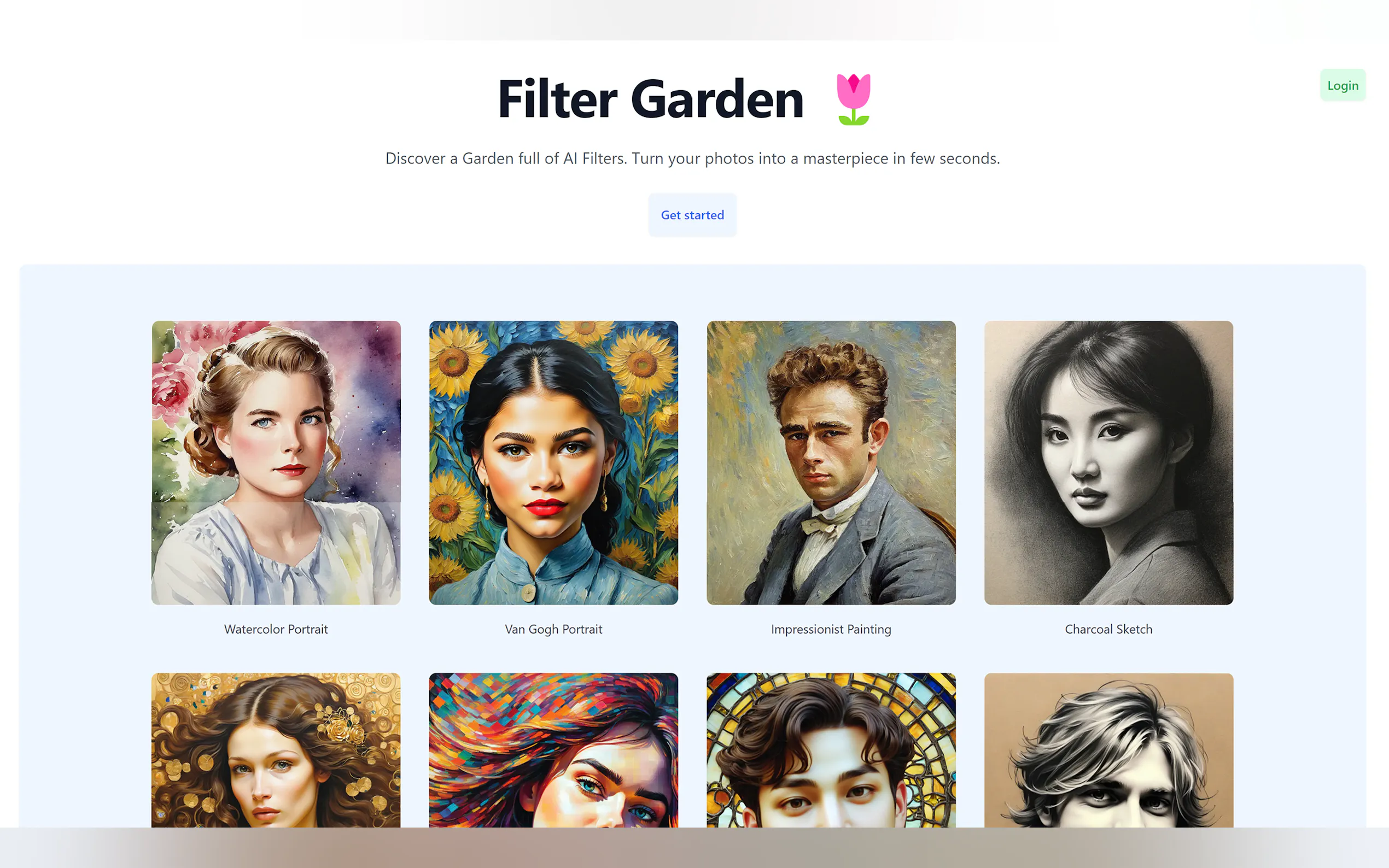The width and height of the screenshot is (1389, 868).
Task: Open the Login button
Action: pyautogui.click(x=1343, y=85)
